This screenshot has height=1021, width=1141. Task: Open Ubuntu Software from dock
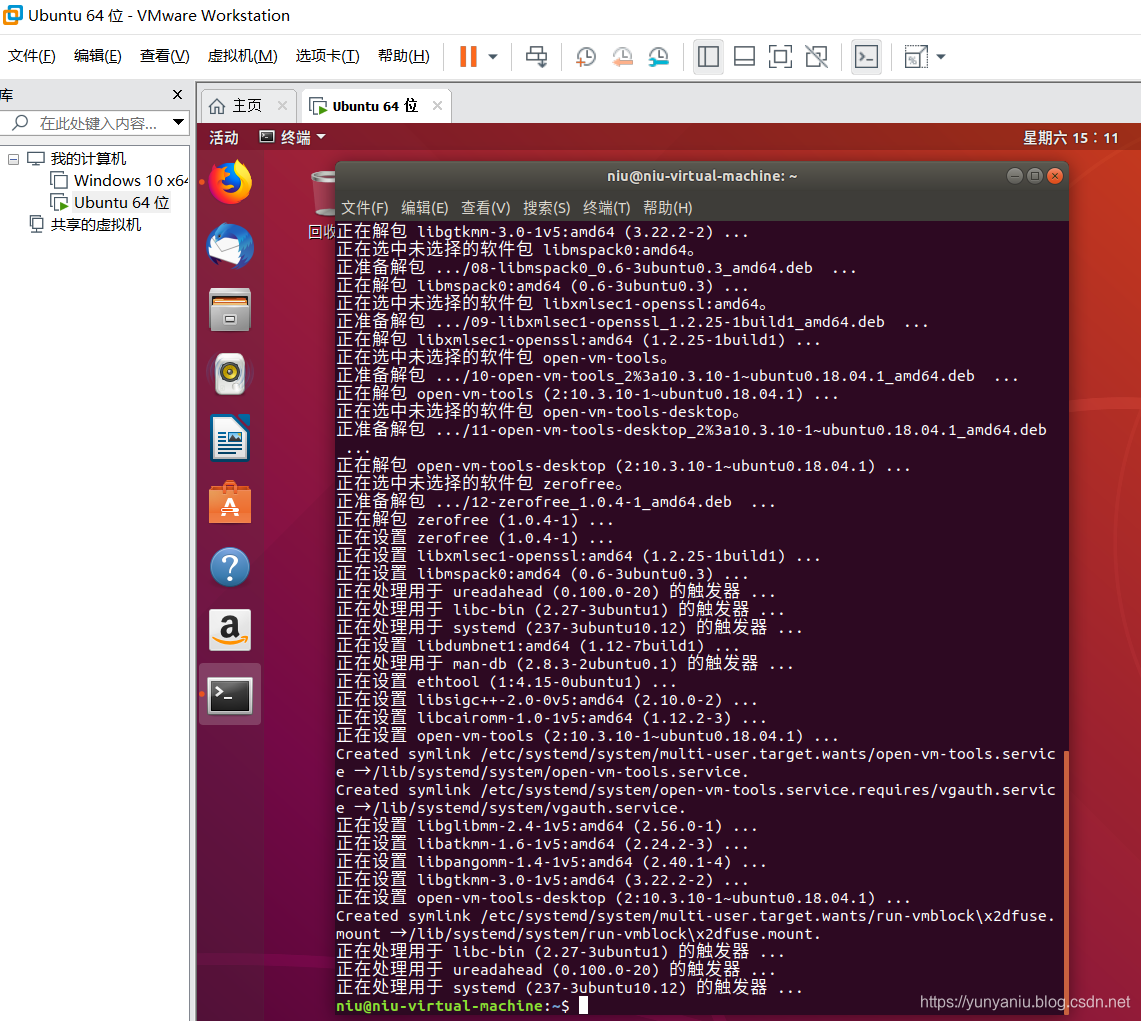coord(230,503)
